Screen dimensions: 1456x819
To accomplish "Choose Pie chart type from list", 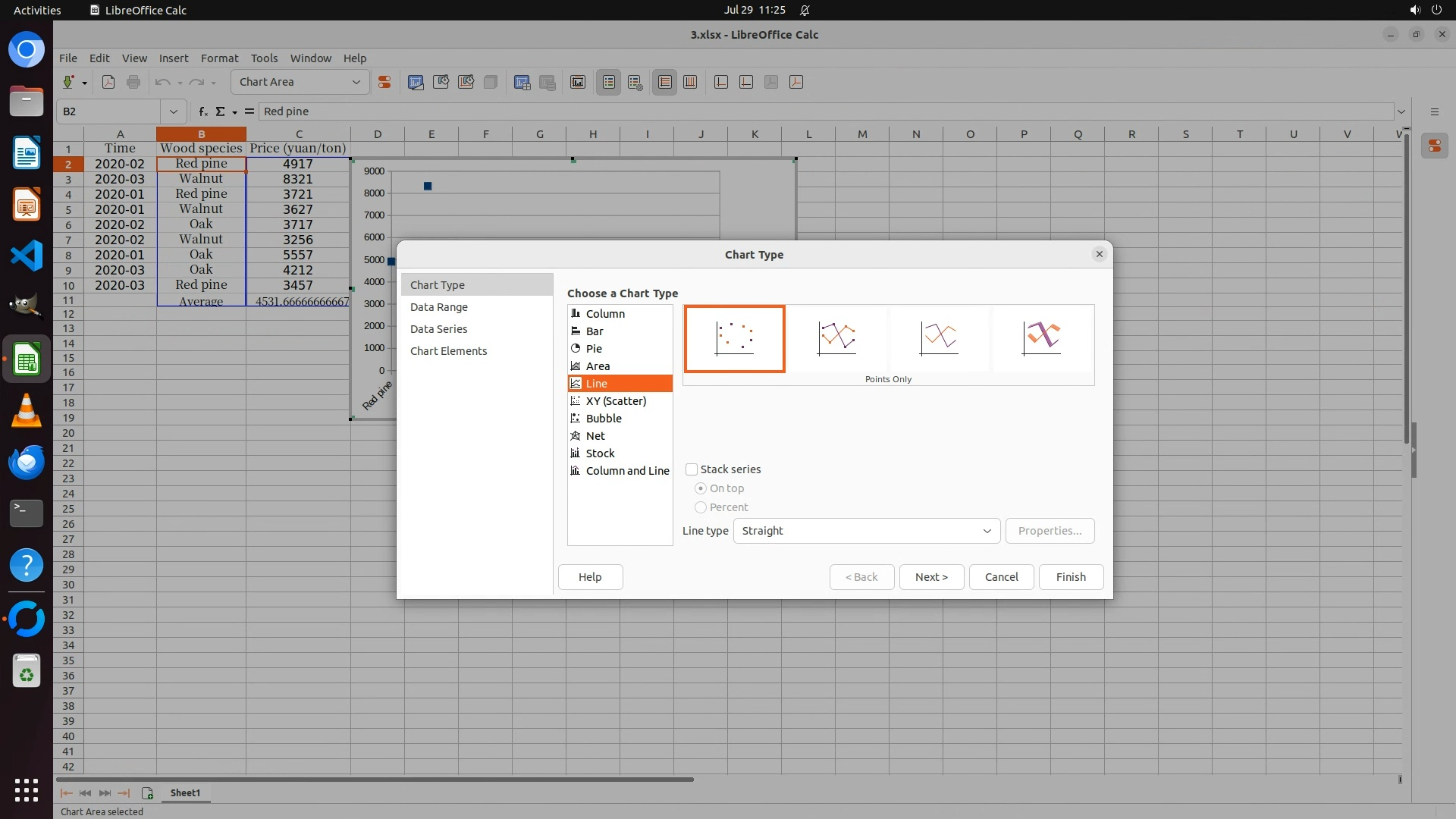I will coord(594,349).
